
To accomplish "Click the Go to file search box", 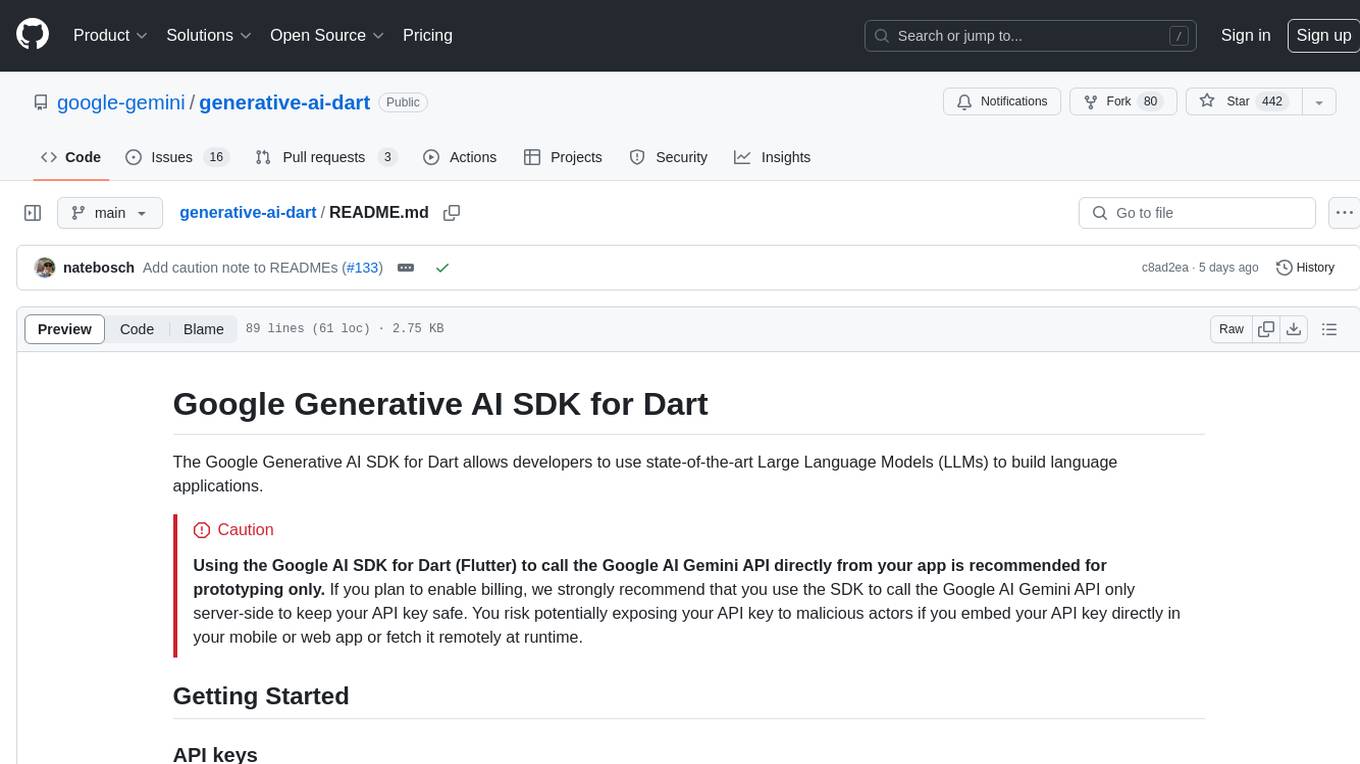I will (x=1197, y=213).
